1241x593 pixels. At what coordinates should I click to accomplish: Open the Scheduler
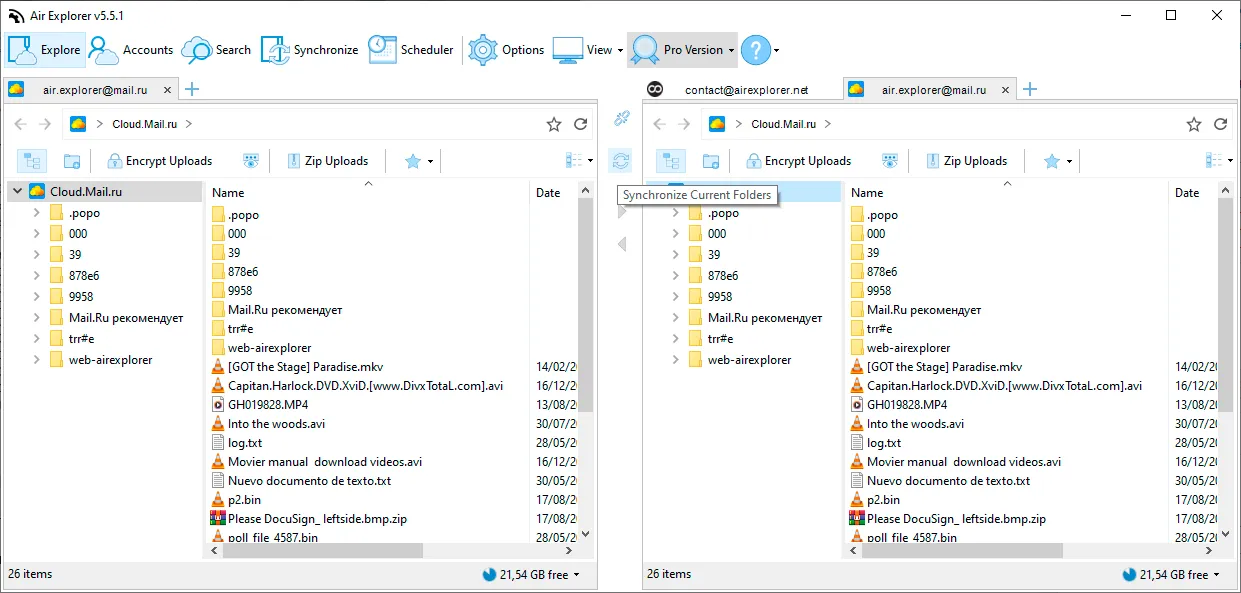410,50
